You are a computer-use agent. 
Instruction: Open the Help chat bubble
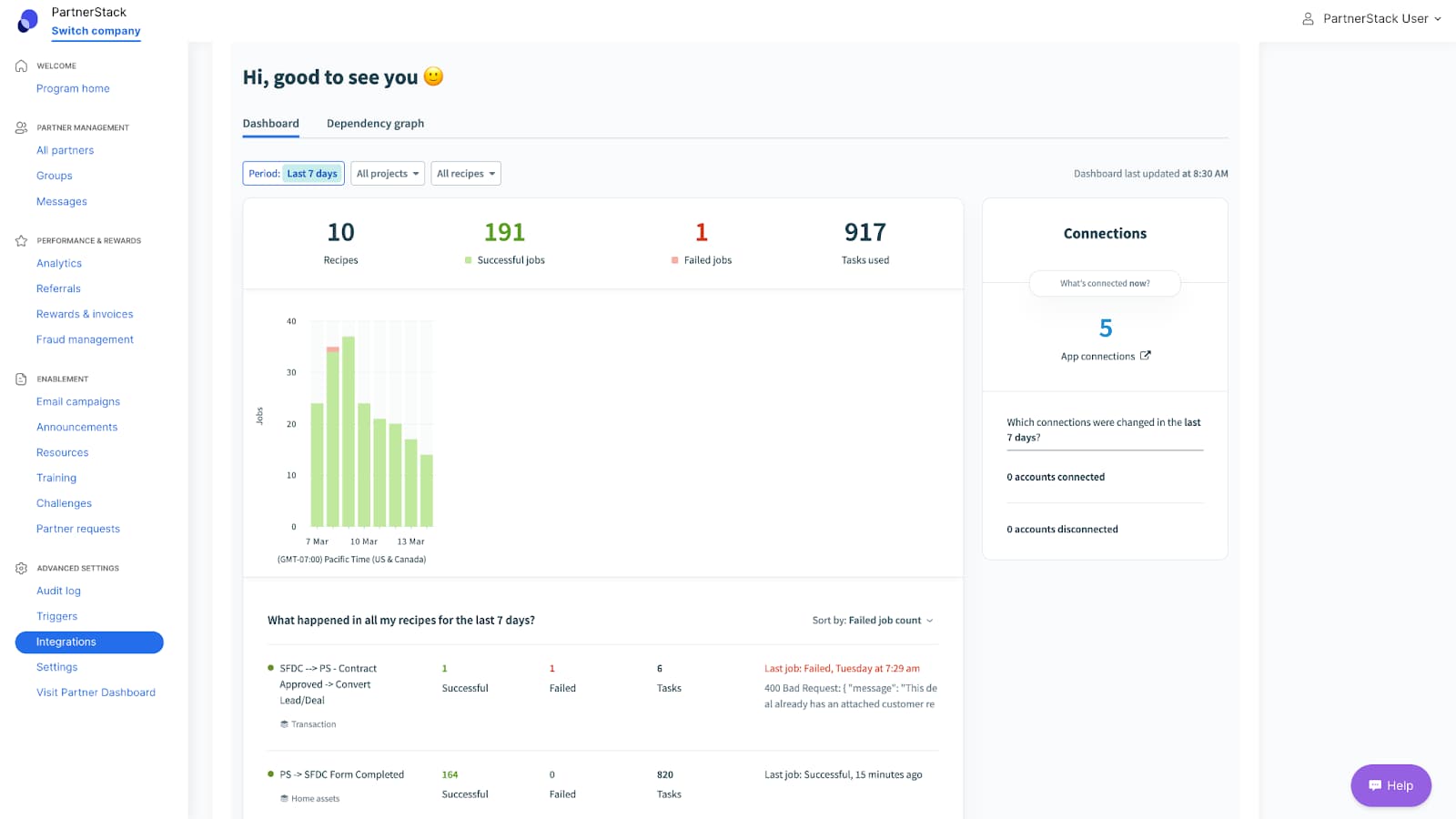coord(1390,784)
